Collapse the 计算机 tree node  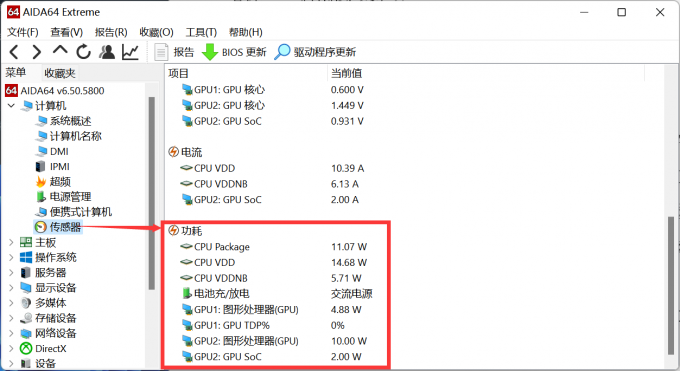tap(11, 105)
